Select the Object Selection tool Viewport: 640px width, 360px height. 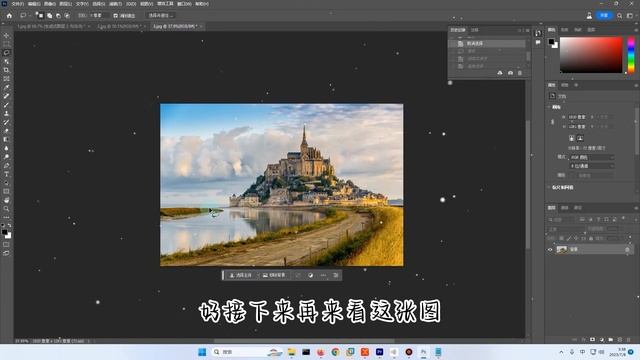pos(6,61)
